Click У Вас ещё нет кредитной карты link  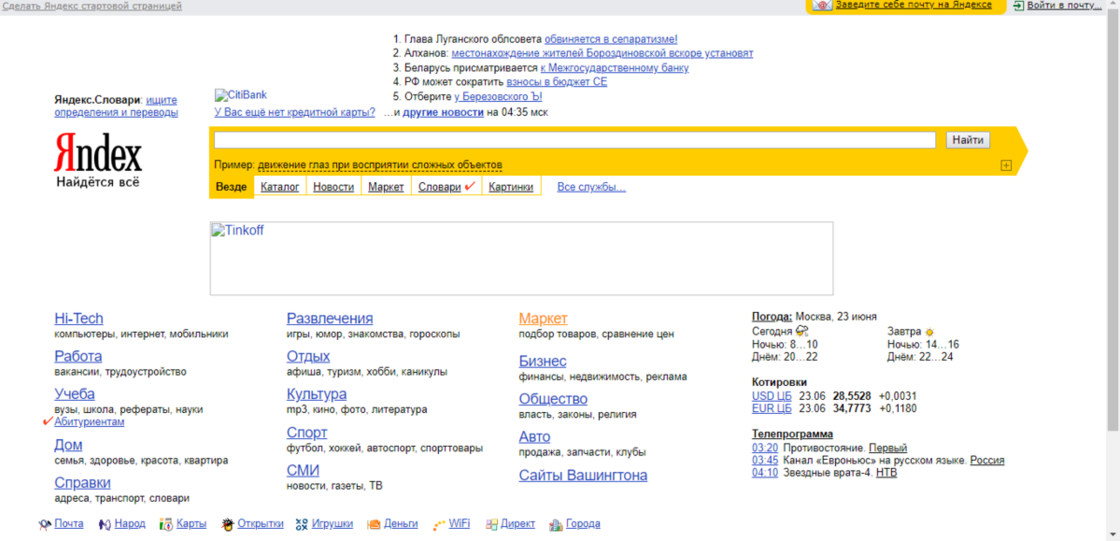tap(294, 112)
